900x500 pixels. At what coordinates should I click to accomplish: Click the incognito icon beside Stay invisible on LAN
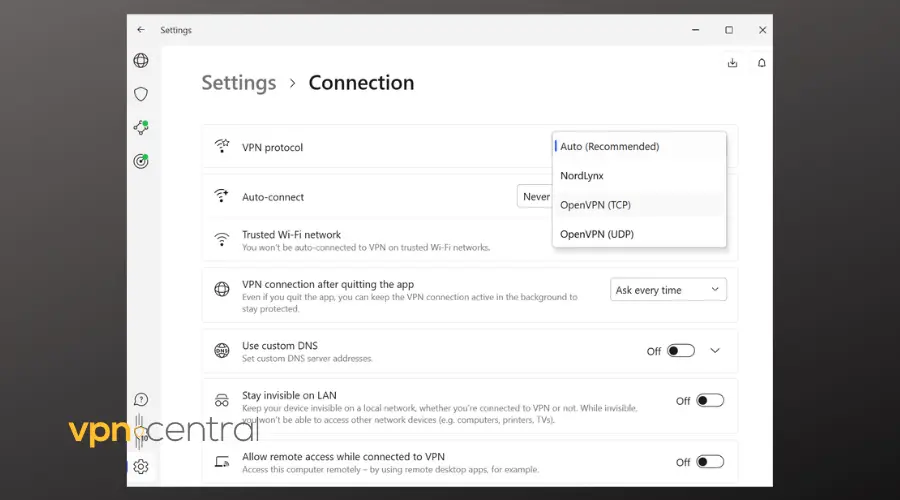click(x=222, y=401)
